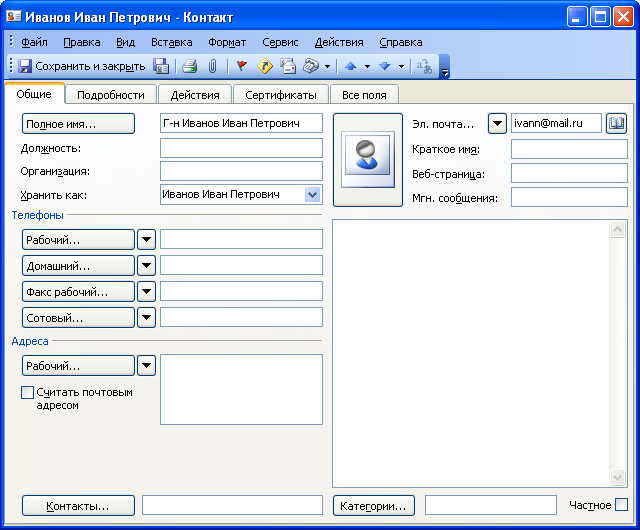
Task: Click the Сотовый phone number field
Action: tap(241, 317)
